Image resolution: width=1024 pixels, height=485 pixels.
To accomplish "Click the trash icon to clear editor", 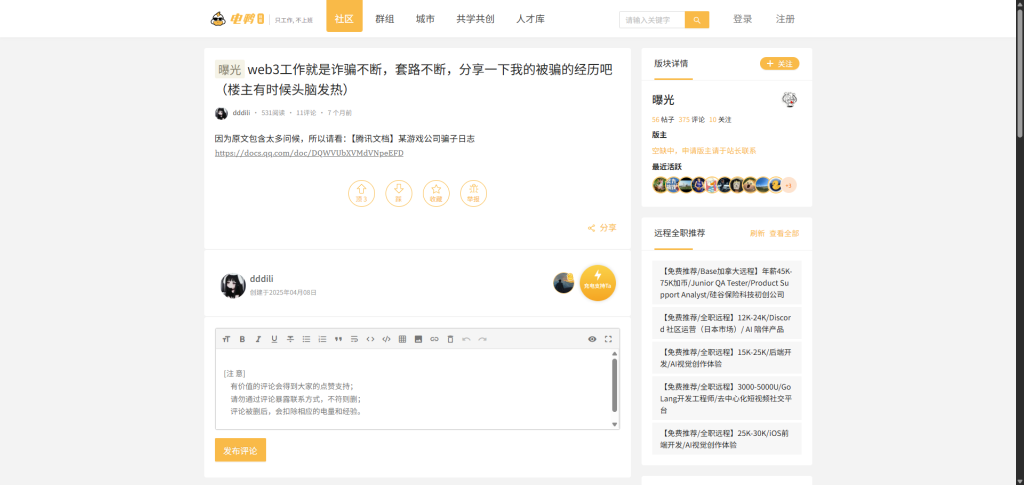I will point(450,339).
